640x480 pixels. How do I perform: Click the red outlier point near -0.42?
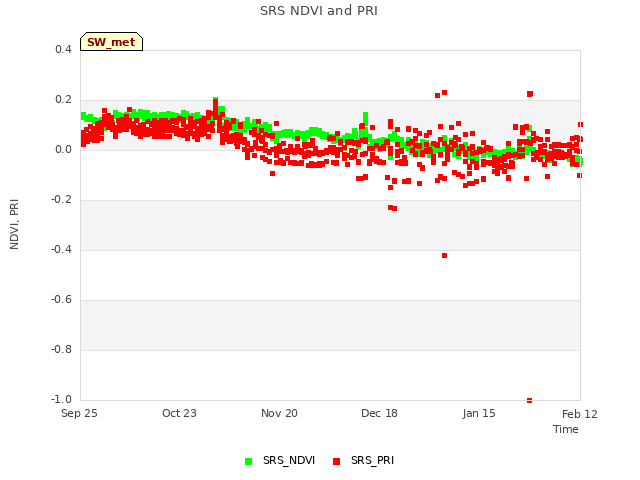tap(444, 256)
